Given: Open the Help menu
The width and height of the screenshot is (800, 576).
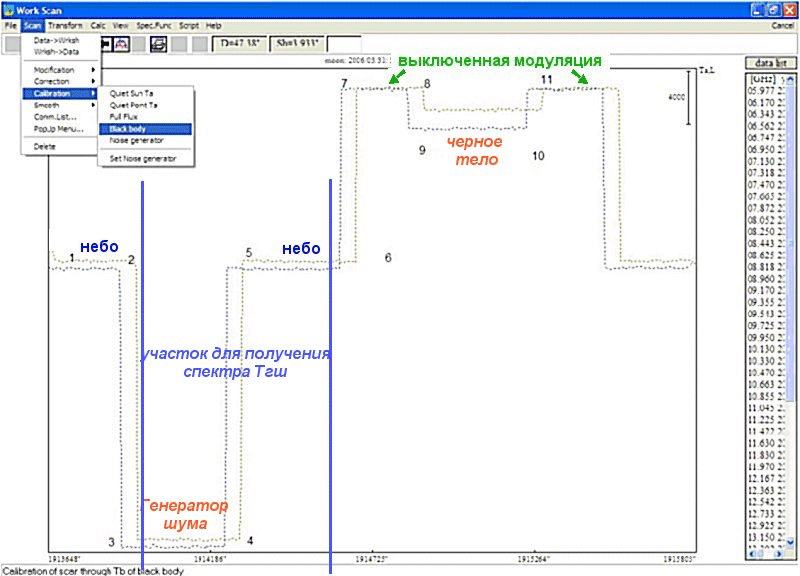Looking at the screenshot, I should 213,26.
